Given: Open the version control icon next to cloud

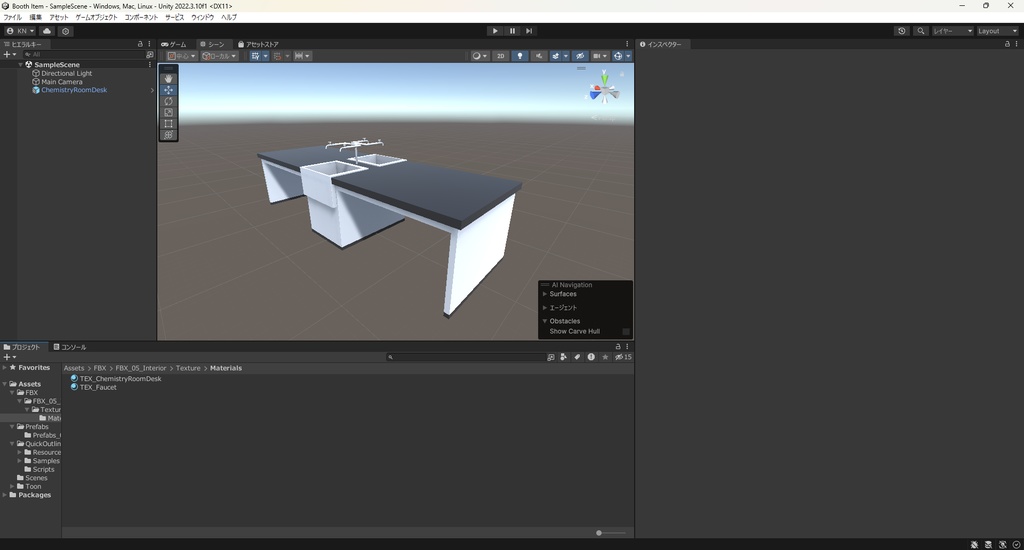Looking at the screenshot, I should point(65,31).
